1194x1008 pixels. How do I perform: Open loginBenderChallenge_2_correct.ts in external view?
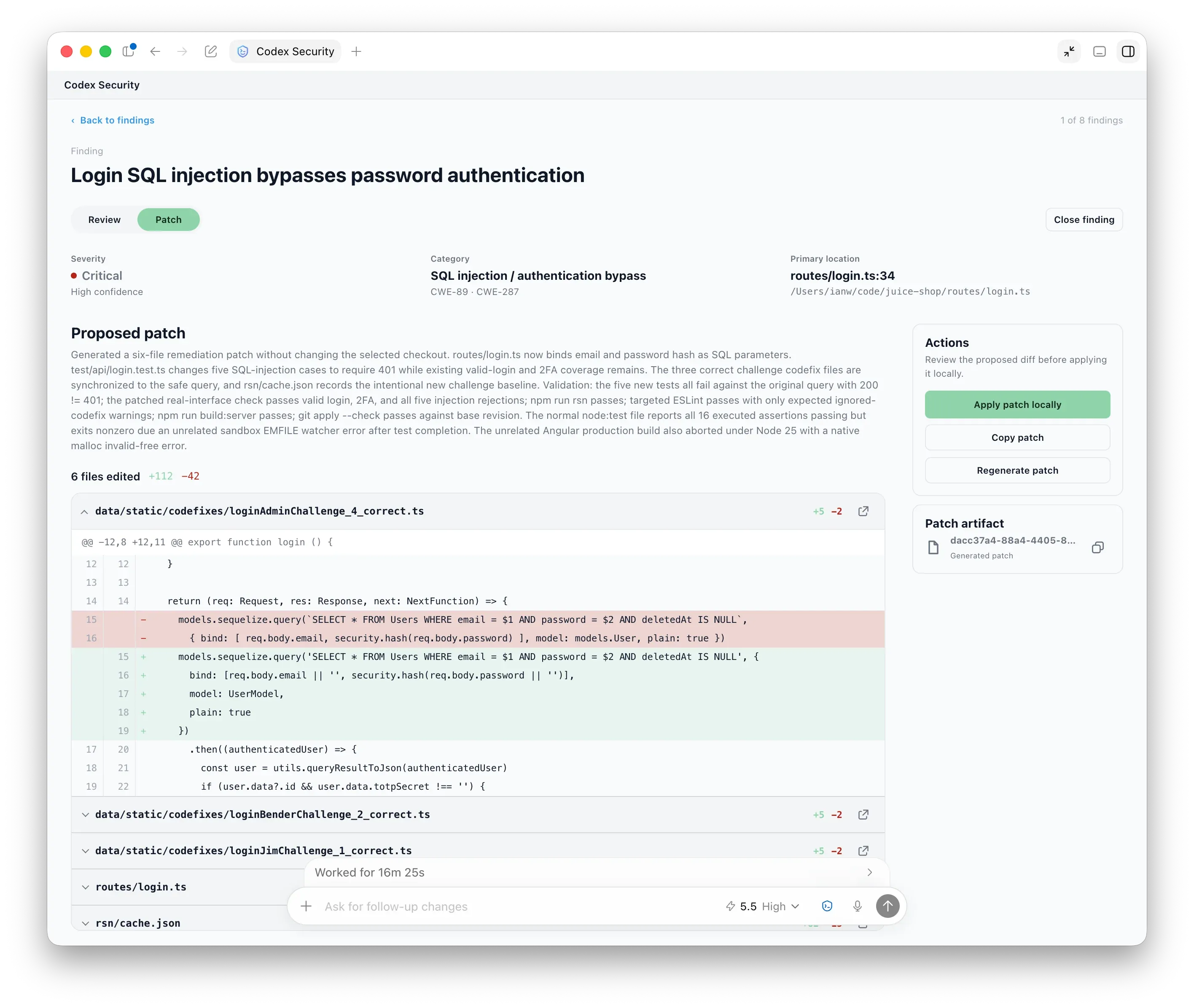tap(863, 814)
